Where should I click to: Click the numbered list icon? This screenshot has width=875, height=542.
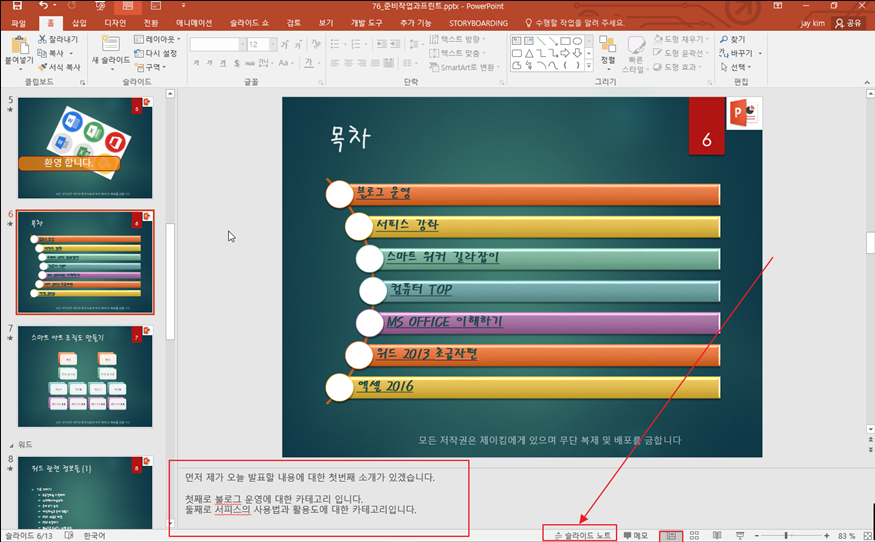(355, 44)
